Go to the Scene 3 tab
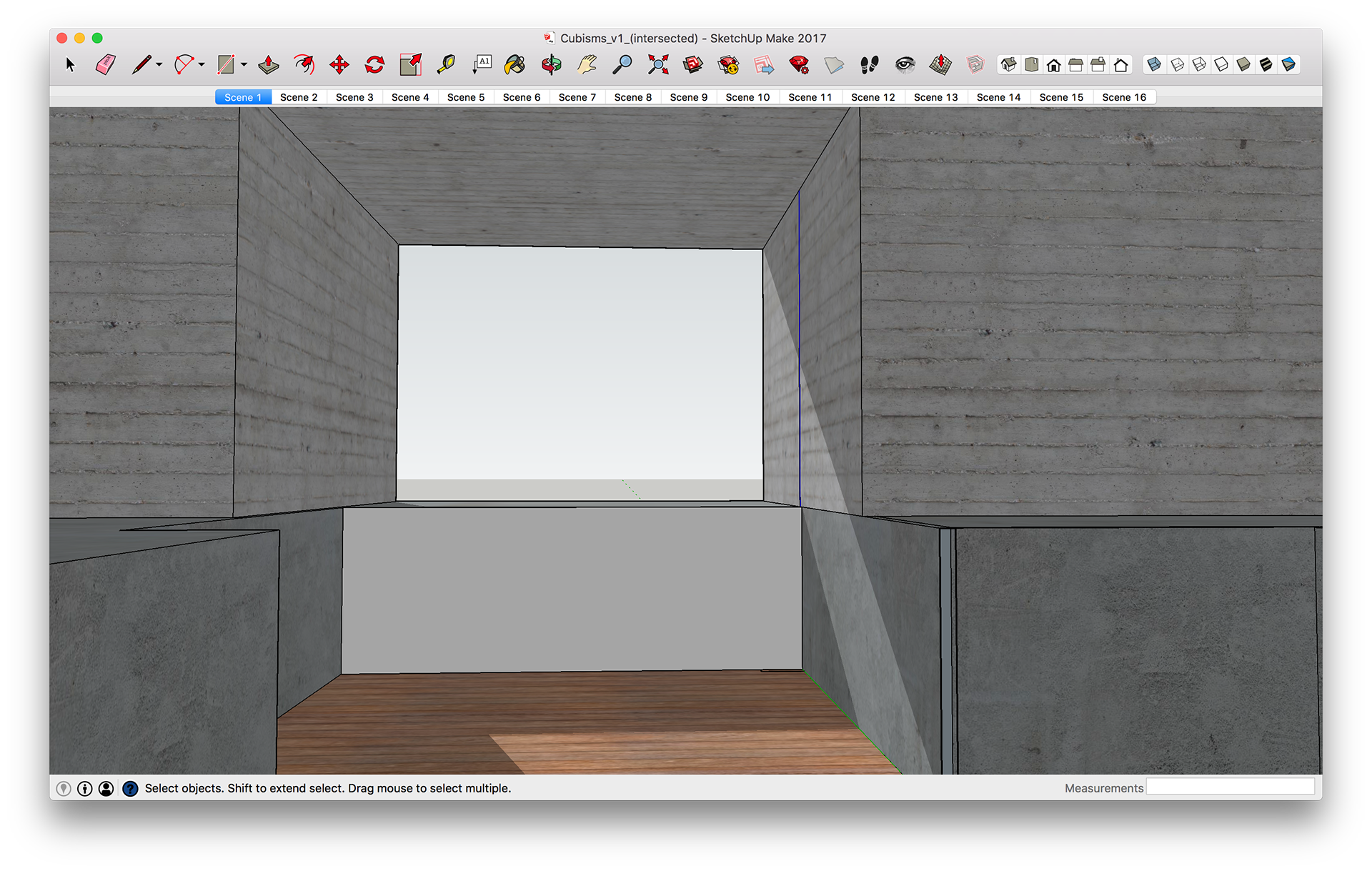This screenshot has height=871, width=1372. (354, 97)
